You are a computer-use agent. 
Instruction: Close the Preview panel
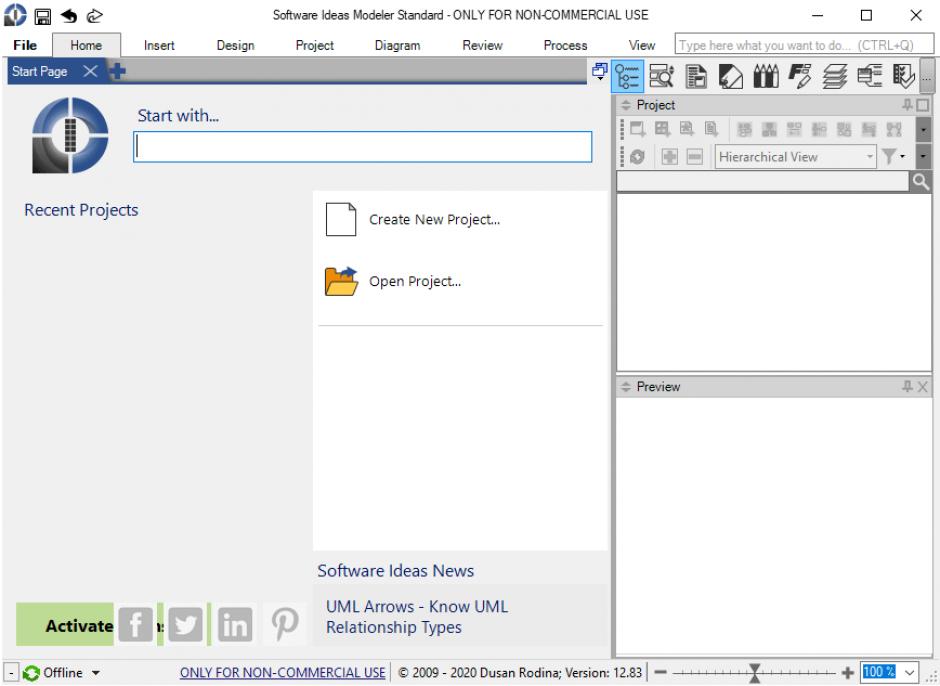(923, 387)
